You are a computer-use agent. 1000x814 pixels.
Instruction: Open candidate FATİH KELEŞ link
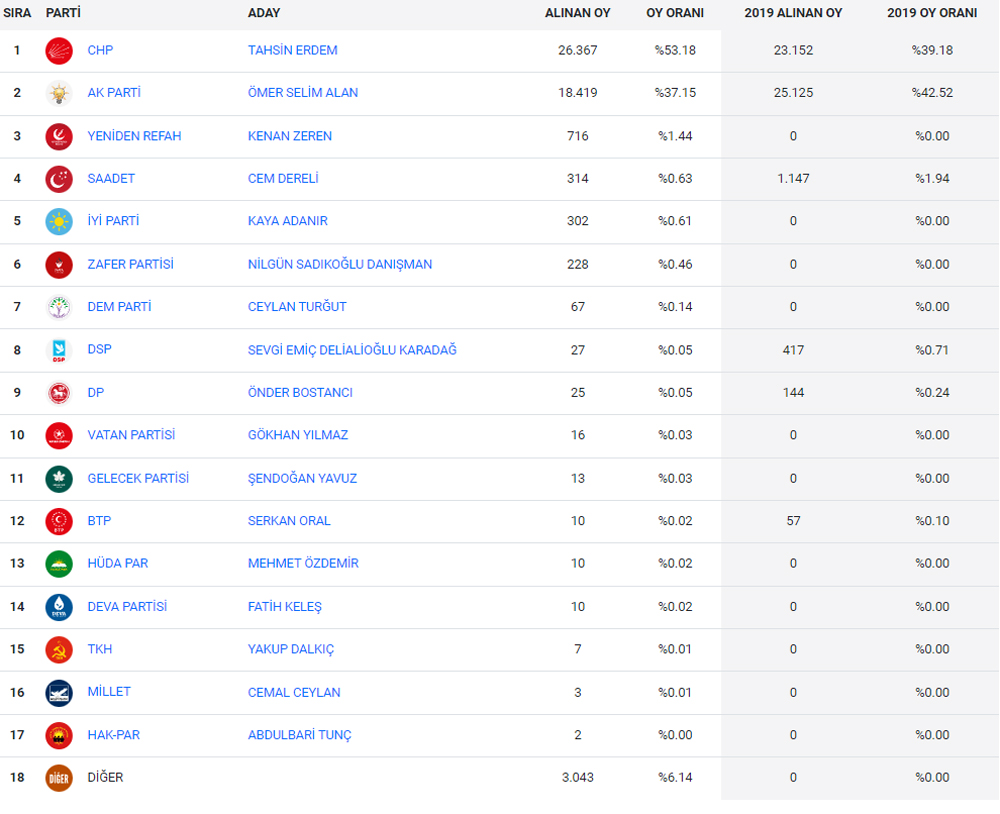pos(285,607)
